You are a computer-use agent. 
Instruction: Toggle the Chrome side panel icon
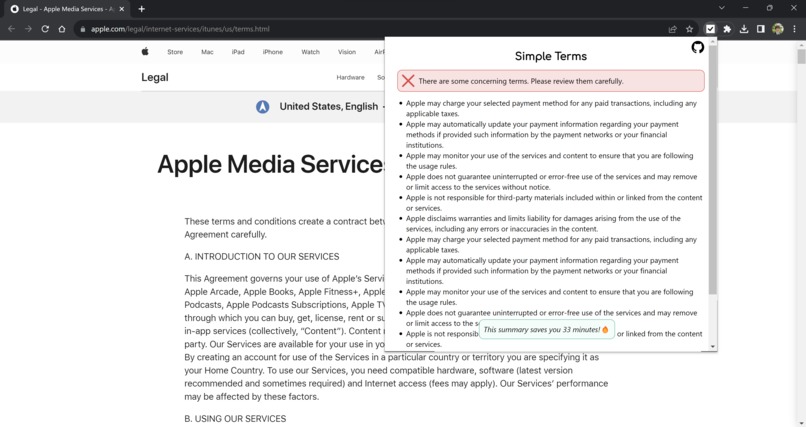(x=761, y=29)
